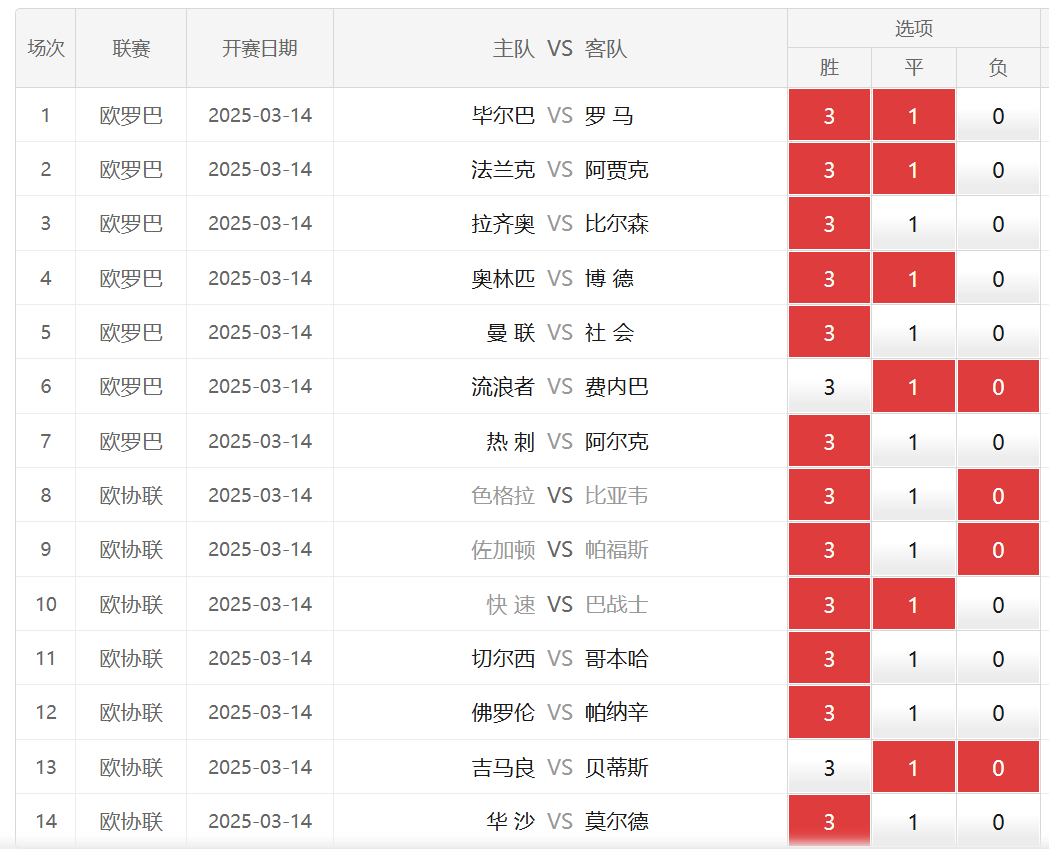
Task: Click greyed home team name 色格拉
Action: (503, 496)
